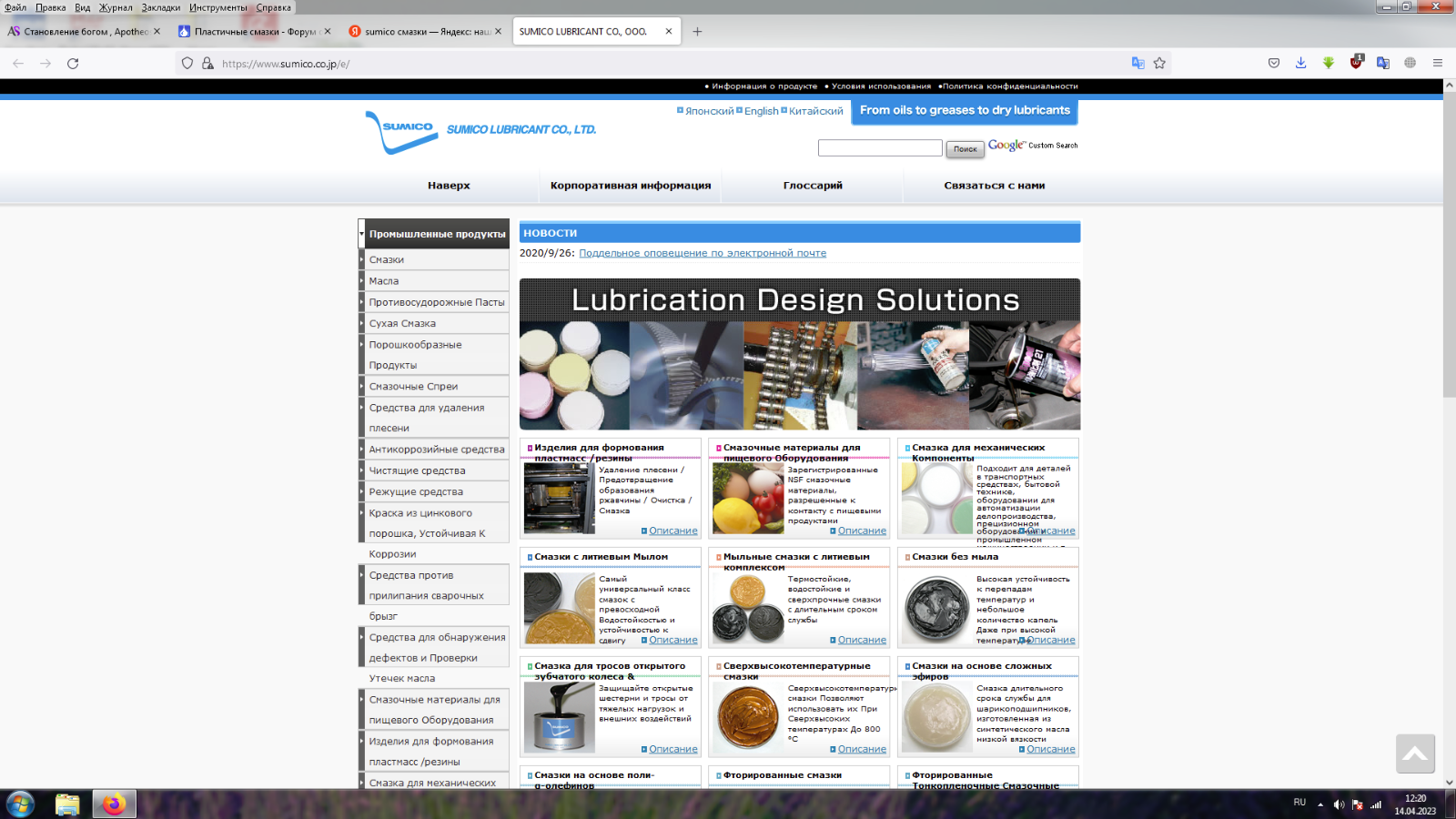Click Описание under Сверхвысокотемпературные смазки

pyautogui.click(x=862, y=749)
